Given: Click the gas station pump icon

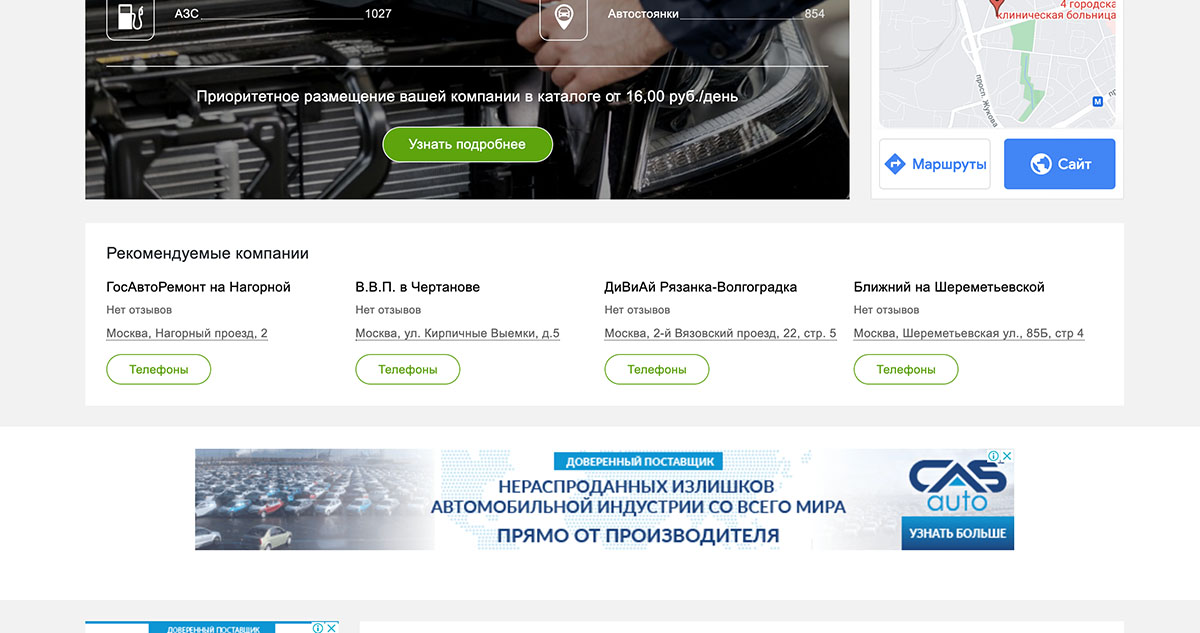Looking at the screenshot, I should point(130,17).
